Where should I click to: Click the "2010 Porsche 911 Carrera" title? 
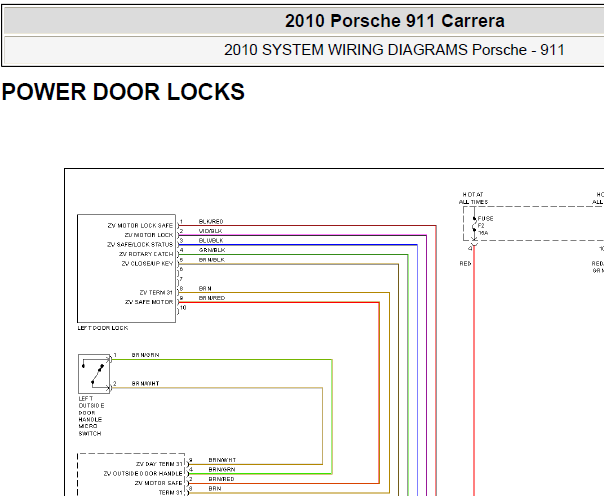click(x=394, y=21)
